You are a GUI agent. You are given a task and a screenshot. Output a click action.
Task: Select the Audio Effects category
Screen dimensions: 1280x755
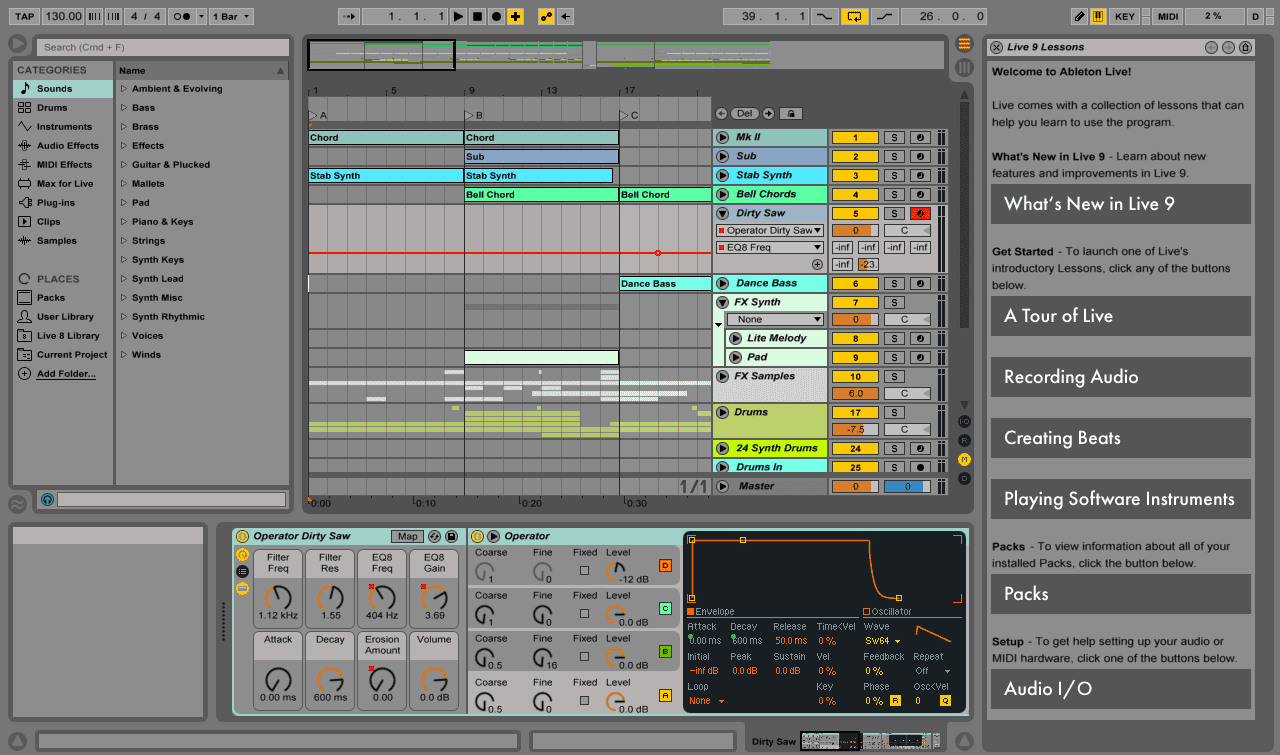63,146
